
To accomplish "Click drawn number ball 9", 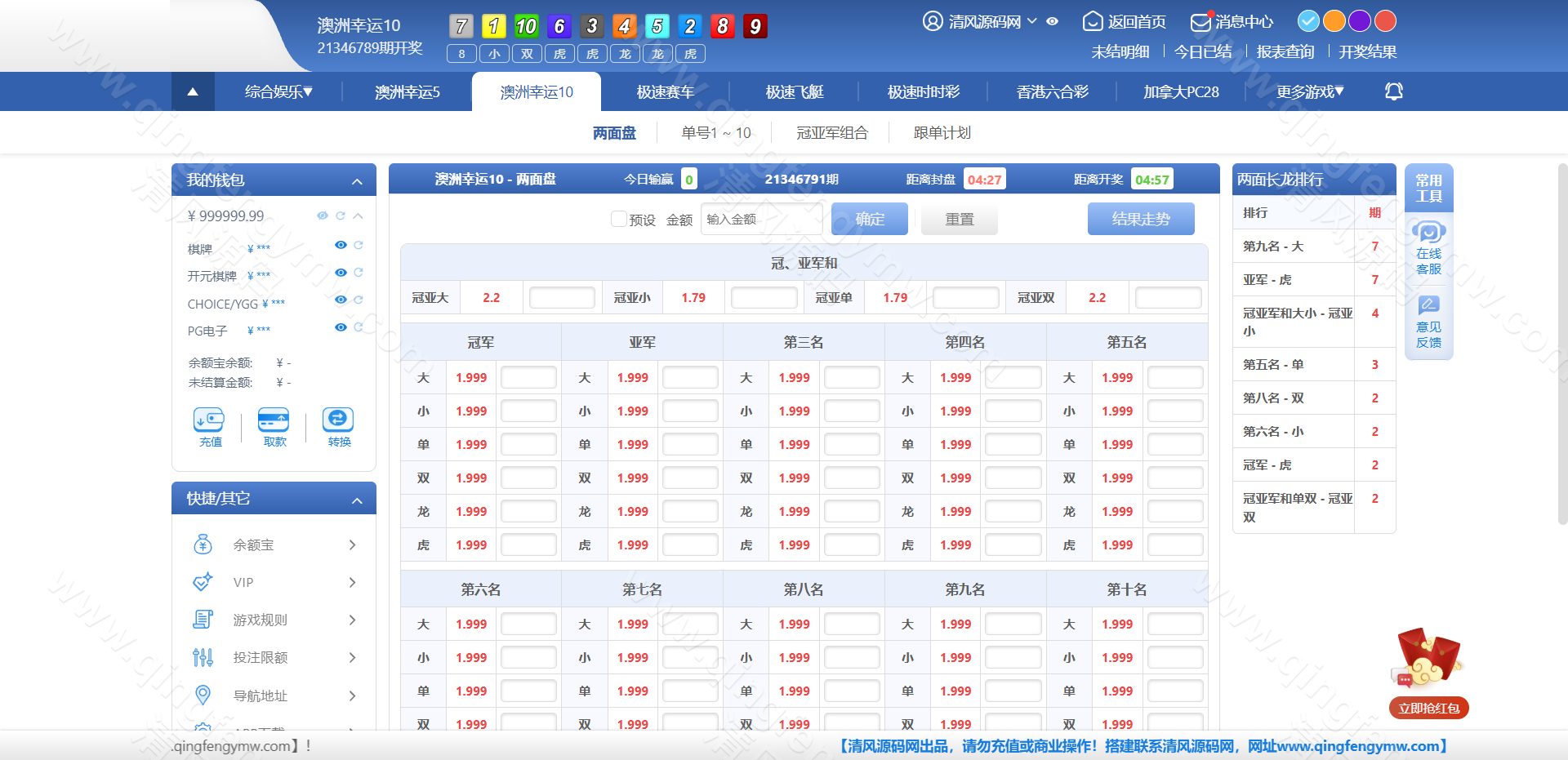I will 755,26.
